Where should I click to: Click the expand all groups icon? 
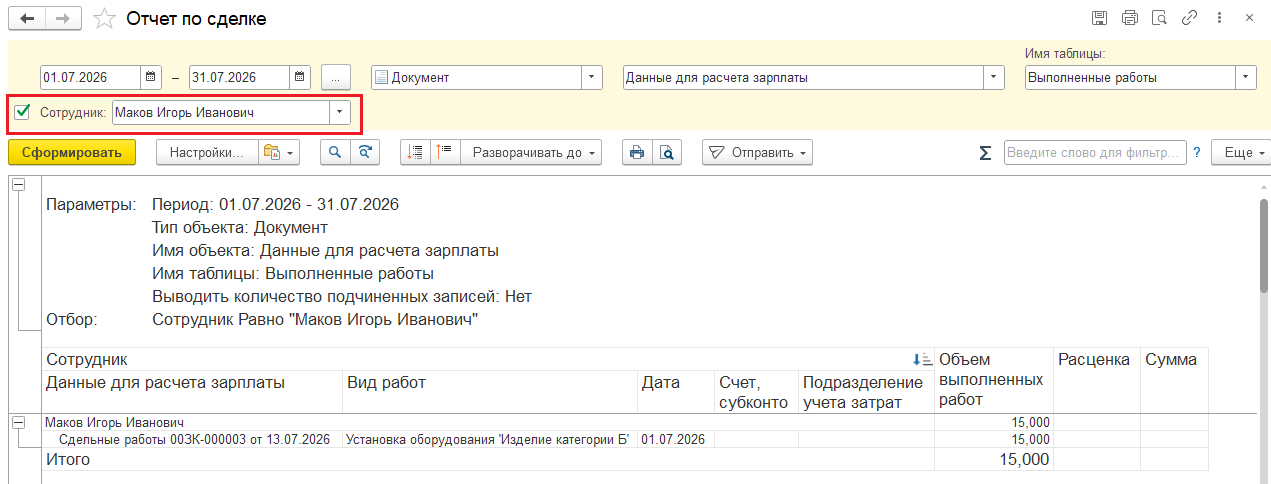446,152
